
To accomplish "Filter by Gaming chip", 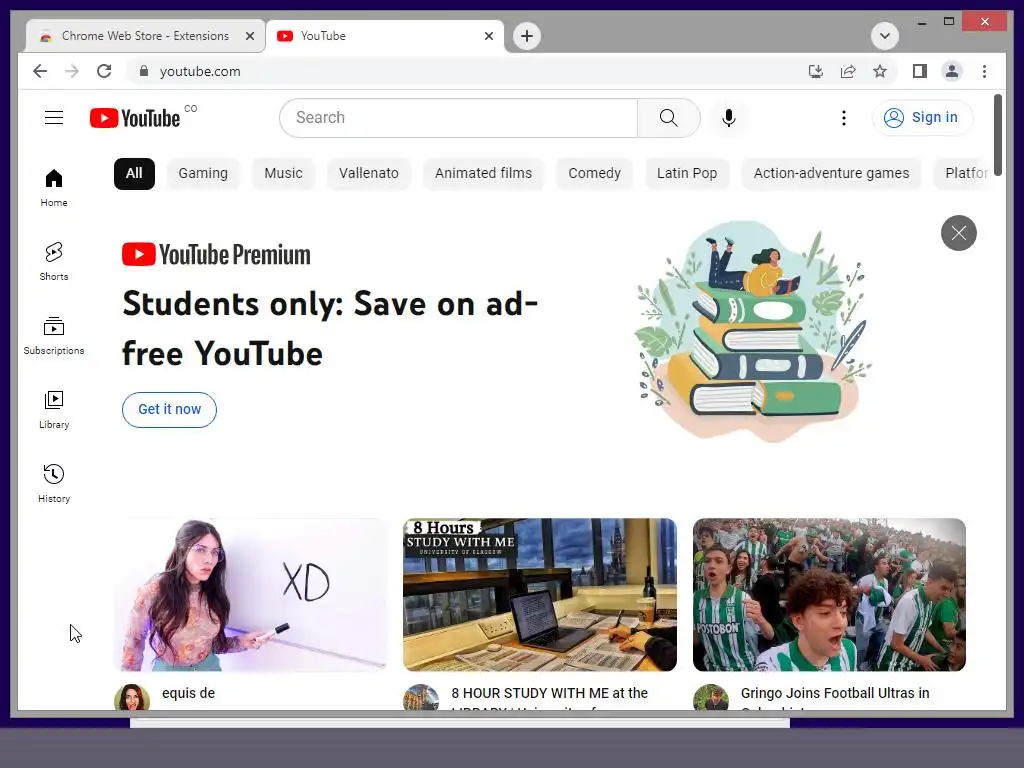I will tap(203, 174).
